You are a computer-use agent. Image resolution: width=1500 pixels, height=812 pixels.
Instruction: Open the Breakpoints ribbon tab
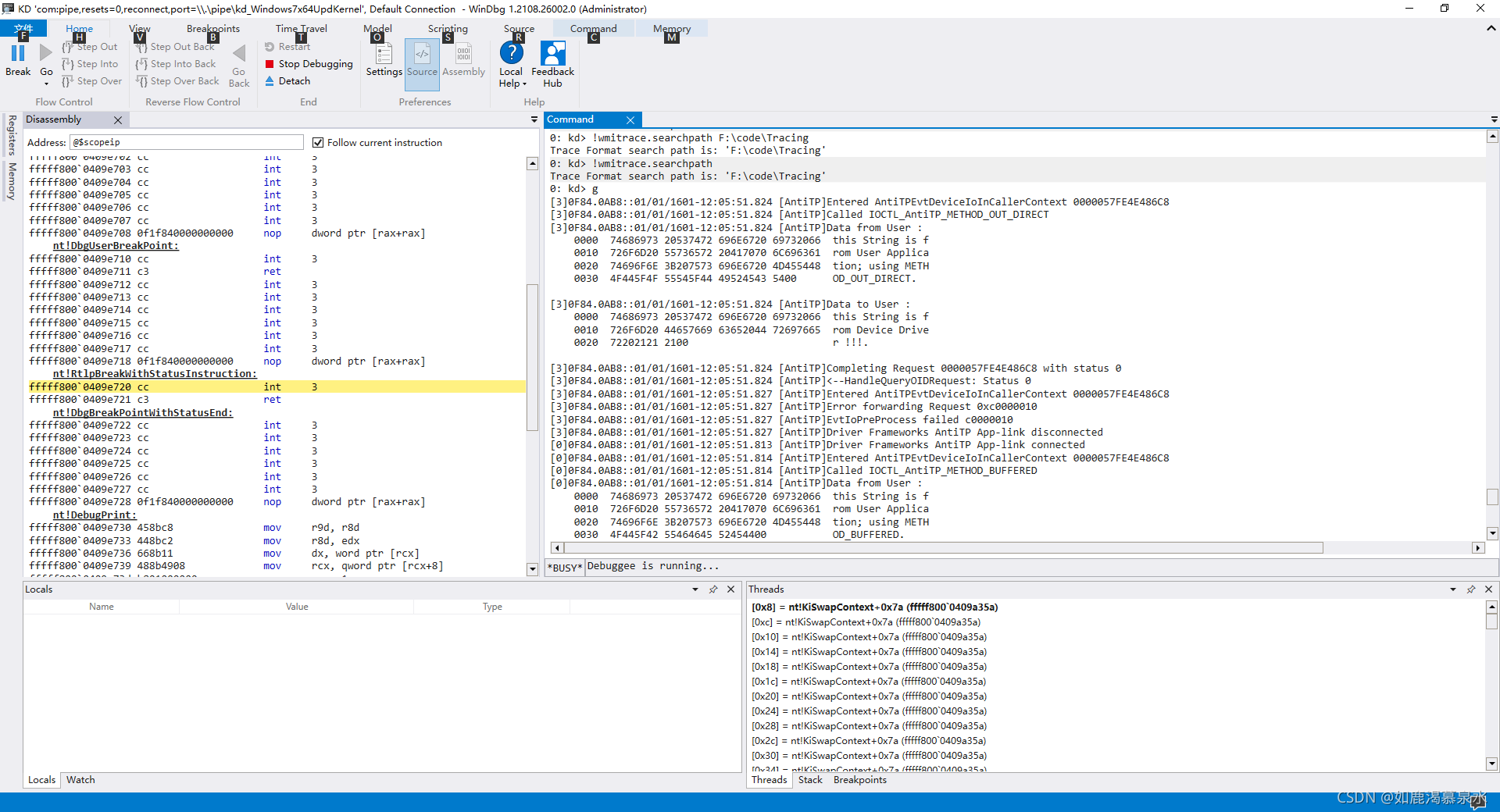[213, 29]
